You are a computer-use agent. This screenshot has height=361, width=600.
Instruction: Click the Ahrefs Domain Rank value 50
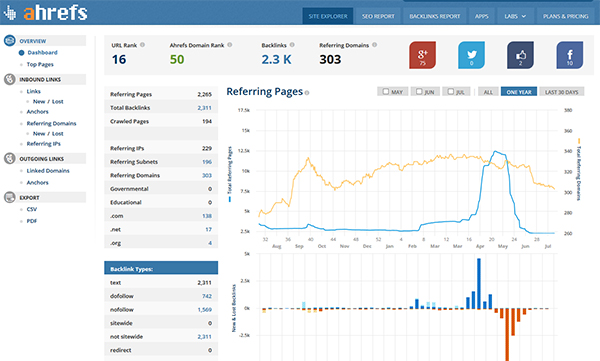pos(177,59)
